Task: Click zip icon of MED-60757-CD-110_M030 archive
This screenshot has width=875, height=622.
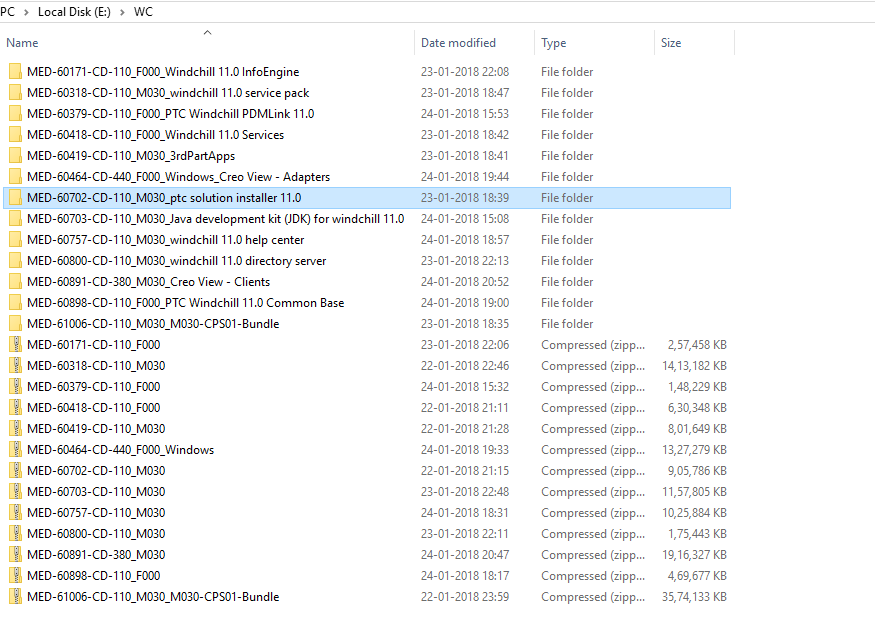Action: click(16, 513)
